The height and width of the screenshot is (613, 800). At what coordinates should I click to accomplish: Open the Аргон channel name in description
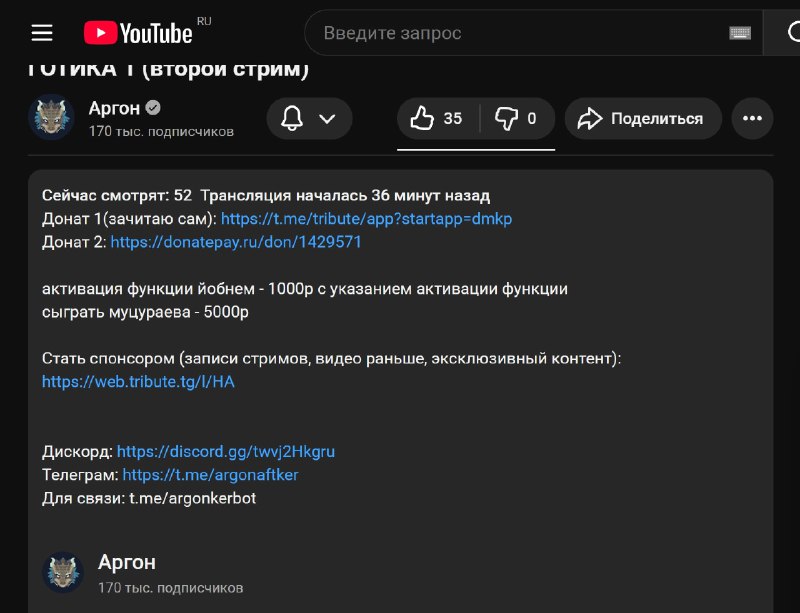[127, 562]
